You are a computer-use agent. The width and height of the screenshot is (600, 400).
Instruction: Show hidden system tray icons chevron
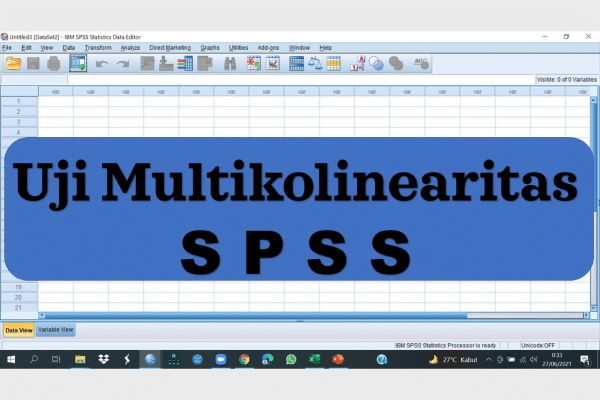click(x=489, y=359)
